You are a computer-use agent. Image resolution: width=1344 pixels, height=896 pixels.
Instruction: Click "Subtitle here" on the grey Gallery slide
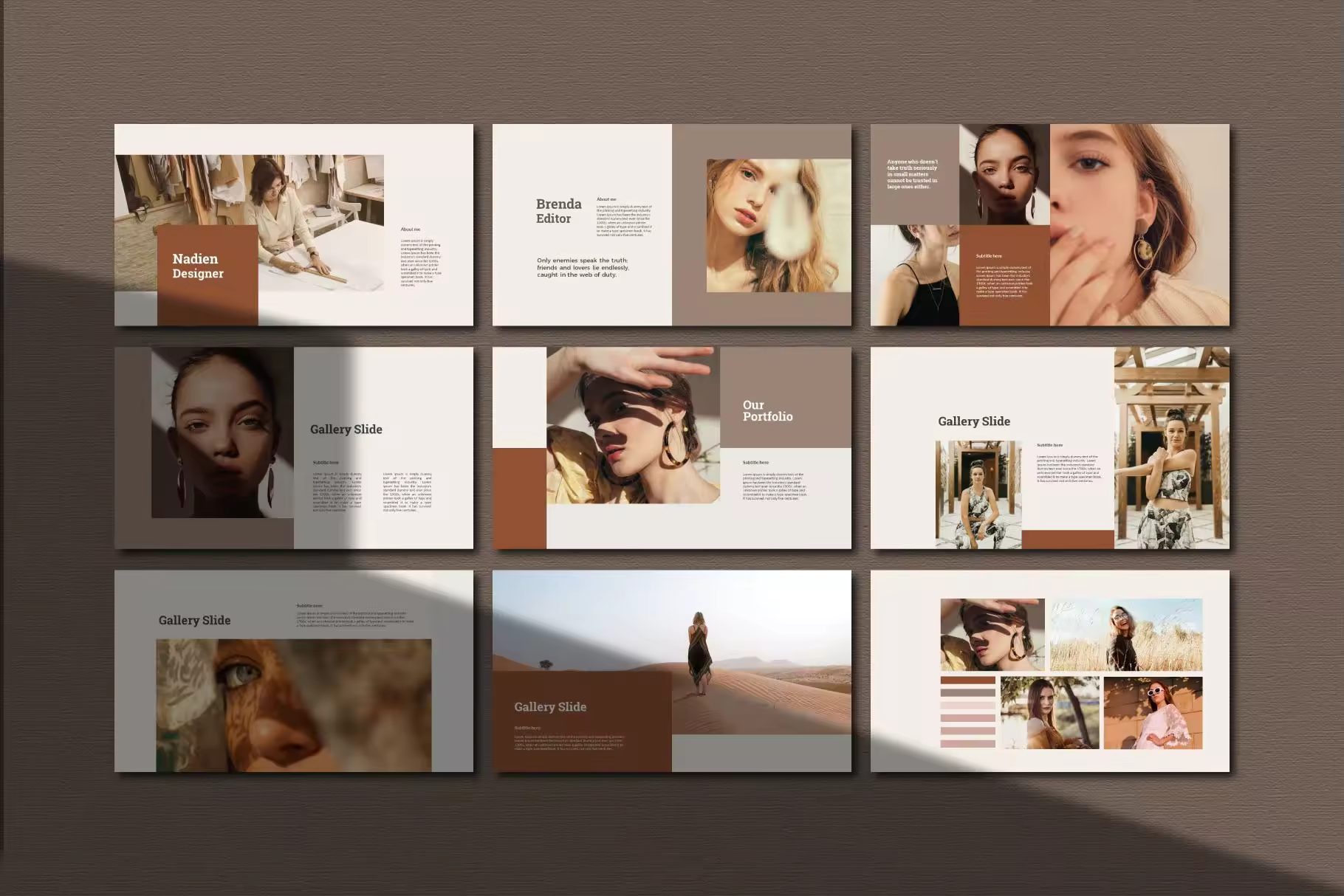[x=309, y=606]
